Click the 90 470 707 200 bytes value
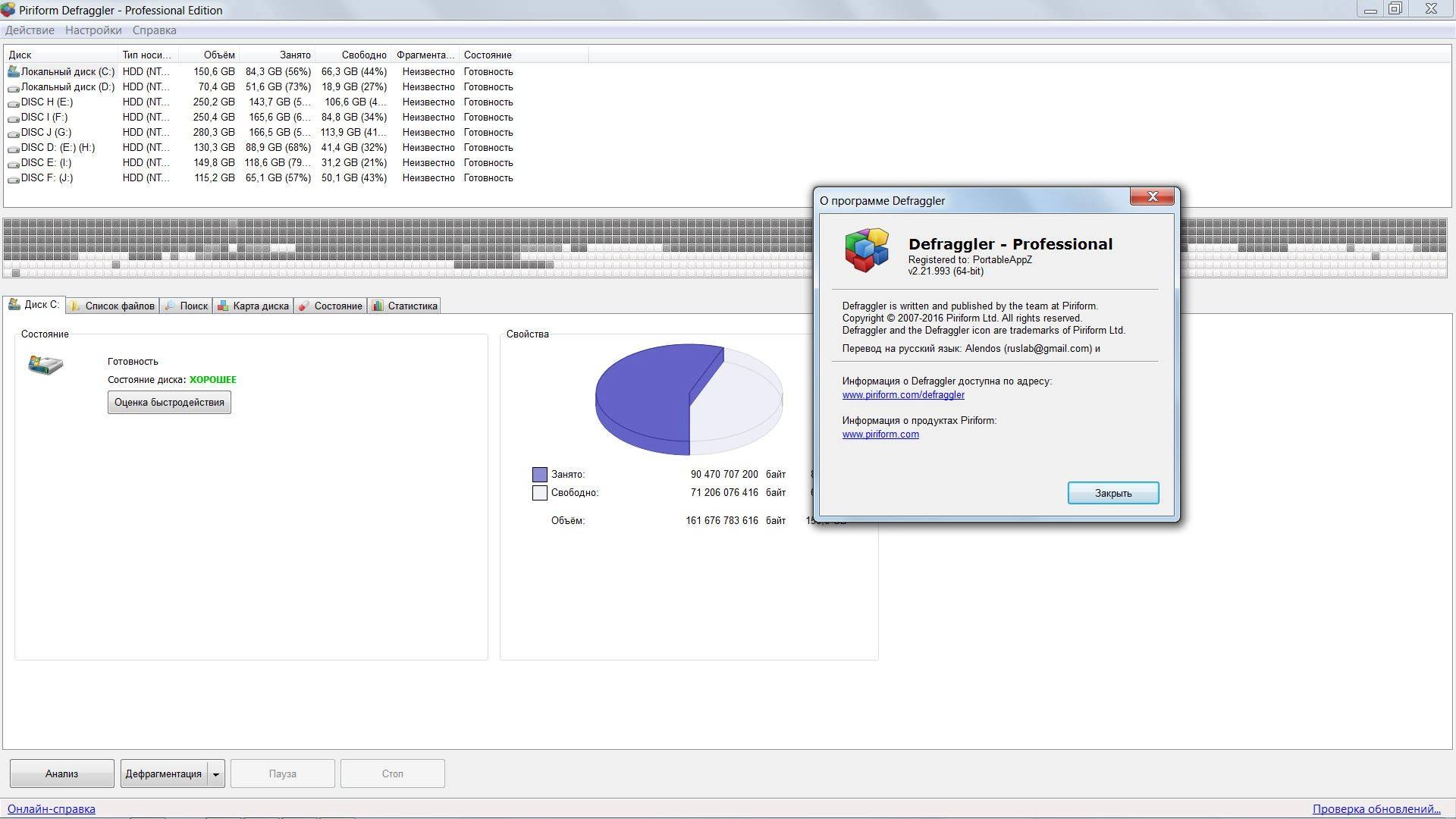The width and height of the screenshot is (1456, 819). point(723,475)
